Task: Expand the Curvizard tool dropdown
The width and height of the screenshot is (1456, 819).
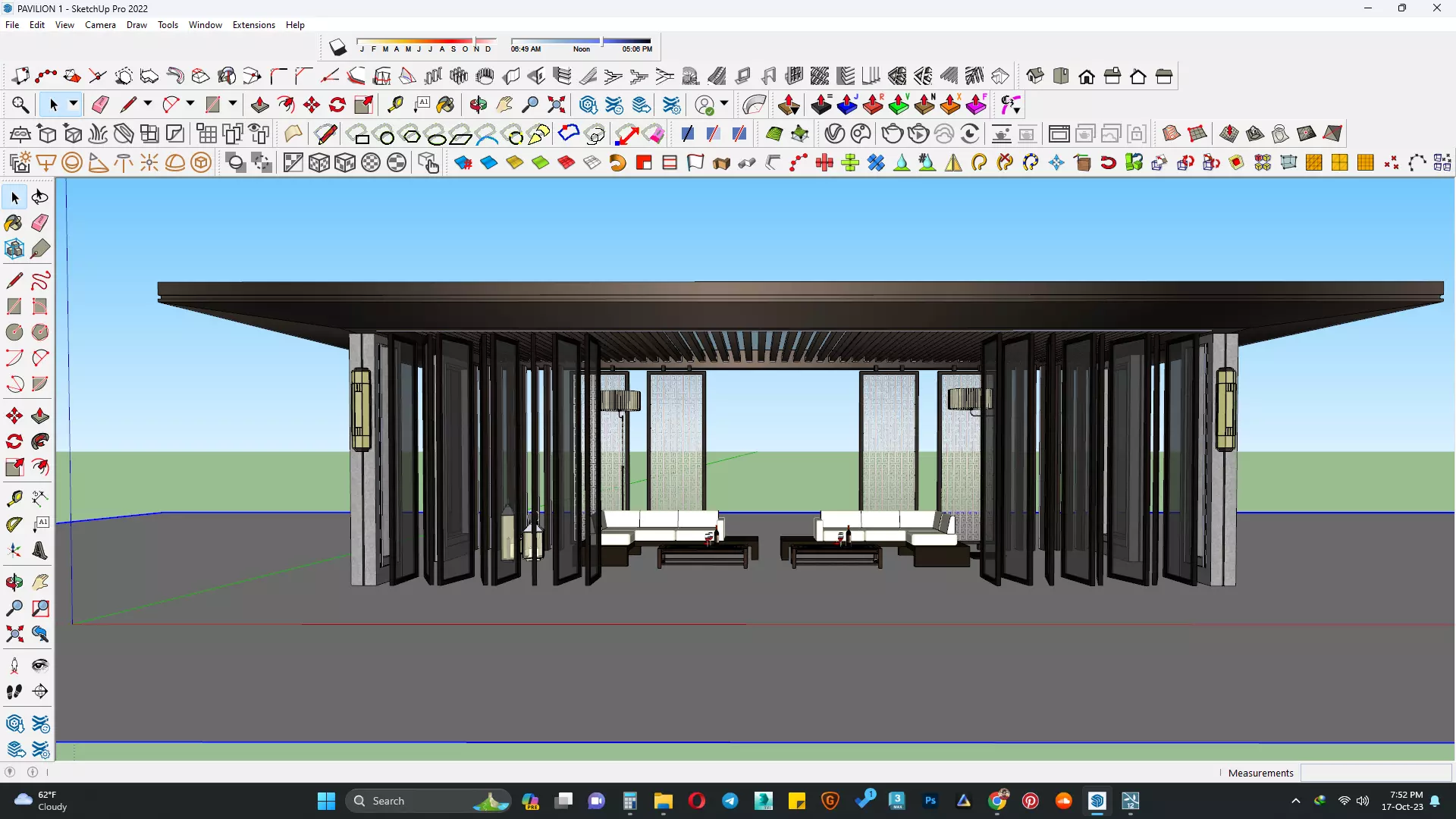Action: click(1010, 105)
